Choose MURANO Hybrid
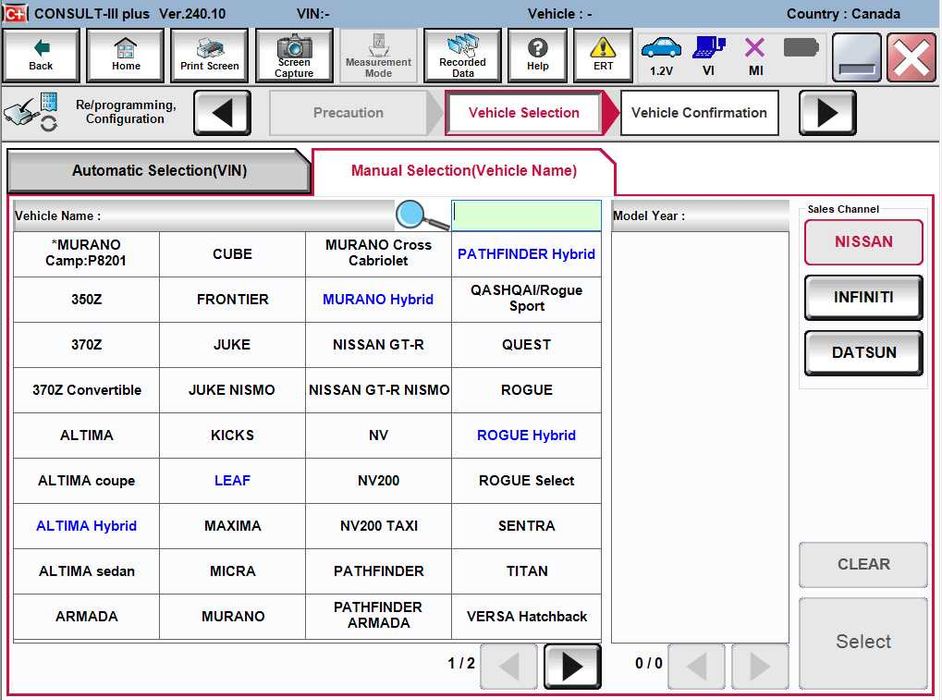The width and height of the screenshot is (942, 700). [x=378, y=299]
